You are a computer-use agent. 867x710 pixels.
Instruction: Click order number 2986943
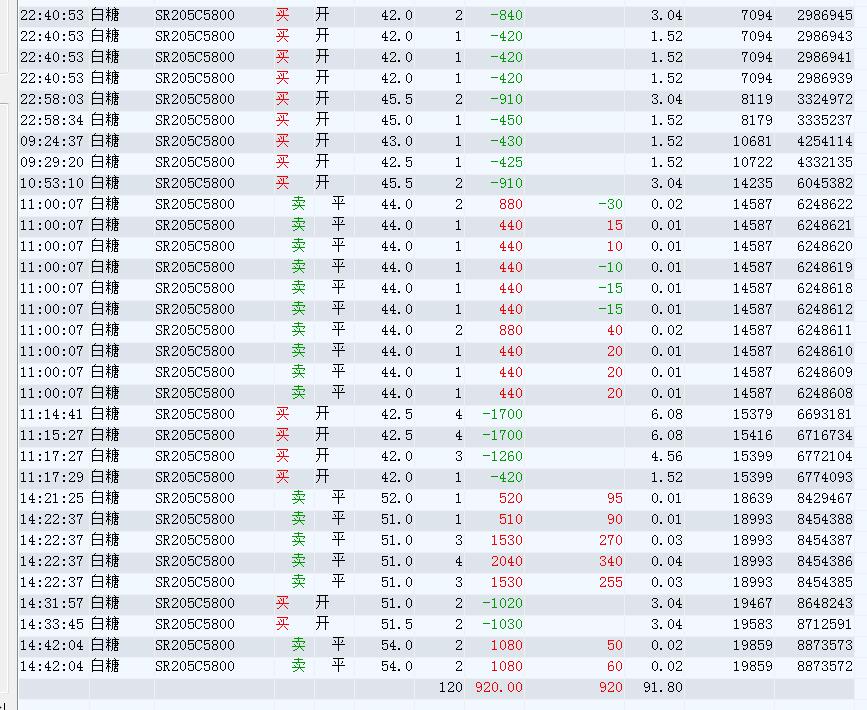coord(824,36)
